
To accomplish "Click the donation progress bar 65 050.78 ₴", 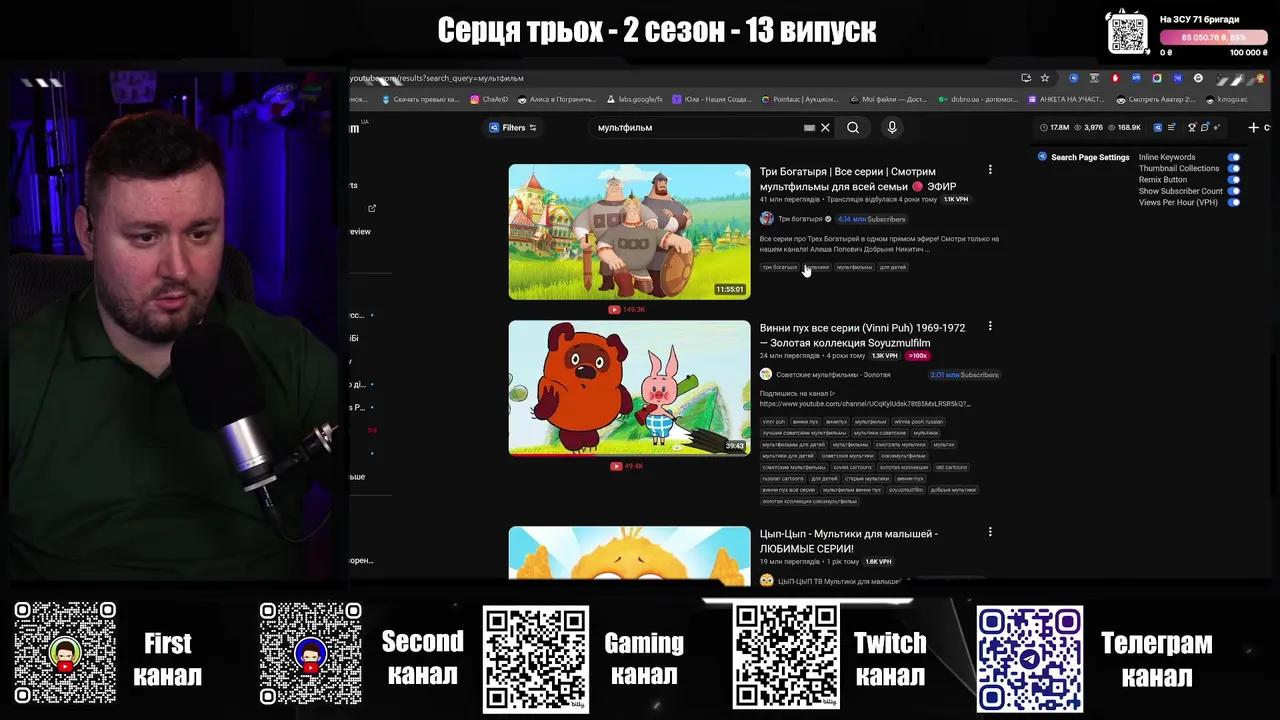I will pos(1214,38).
